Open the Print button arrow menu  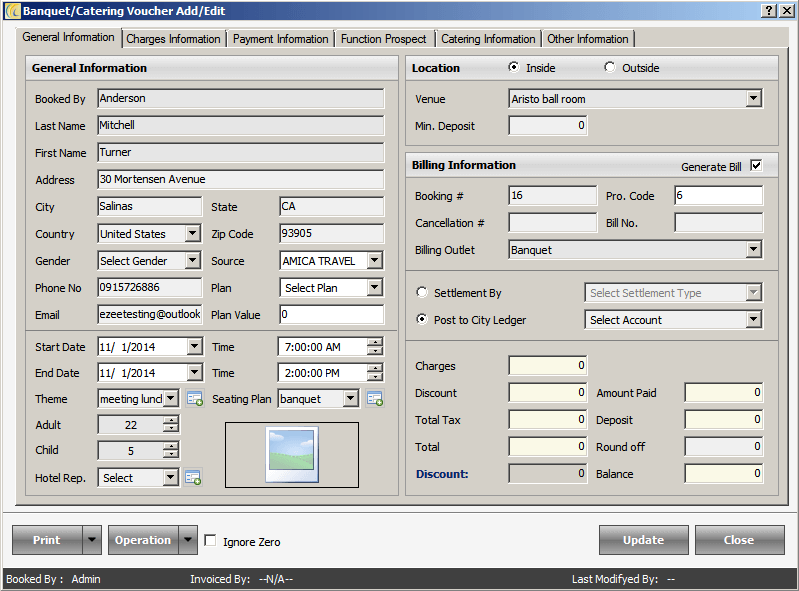(92, 540)
